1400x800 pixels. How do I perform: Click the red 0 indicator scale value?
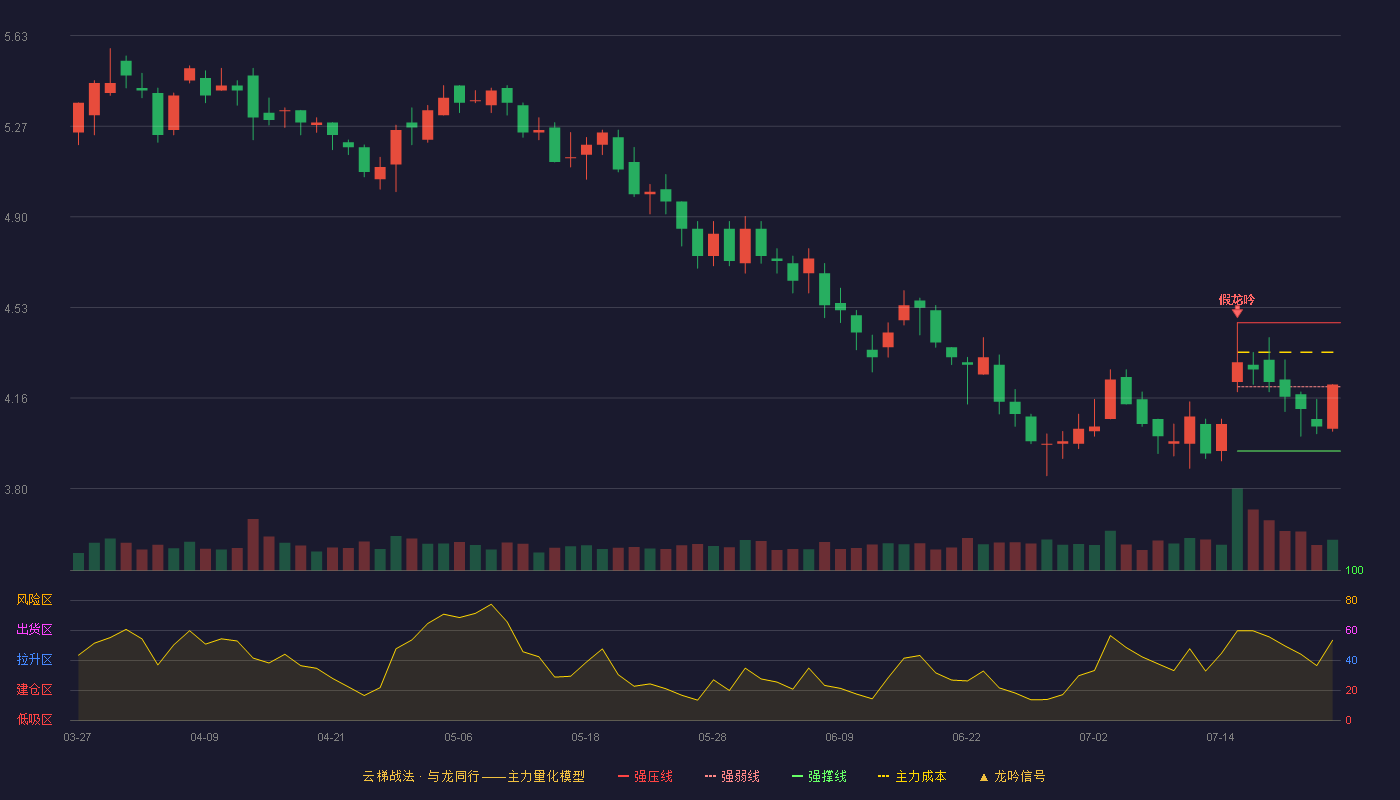[1348, 721]
